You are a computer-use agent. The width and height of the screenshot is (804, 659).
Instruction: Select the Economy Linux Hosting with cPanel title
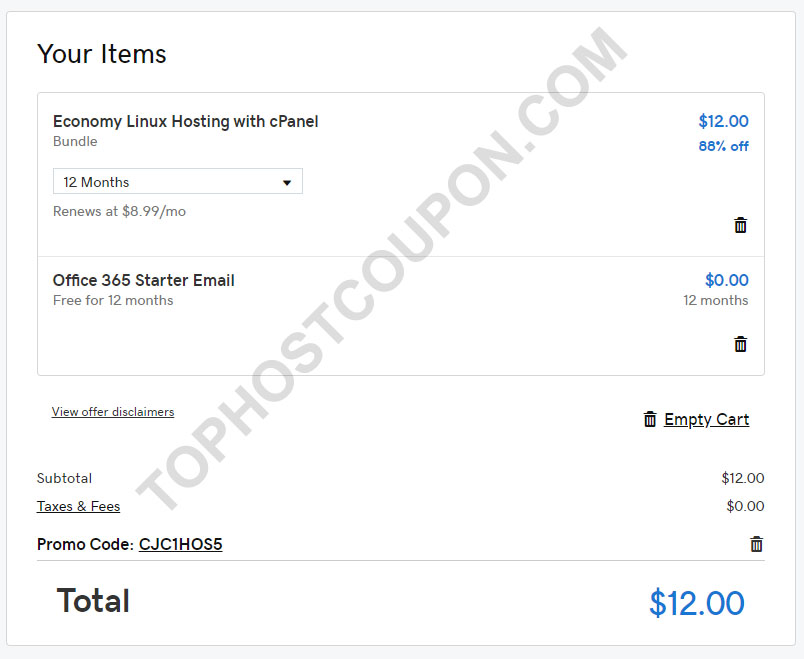click(186, 122)
